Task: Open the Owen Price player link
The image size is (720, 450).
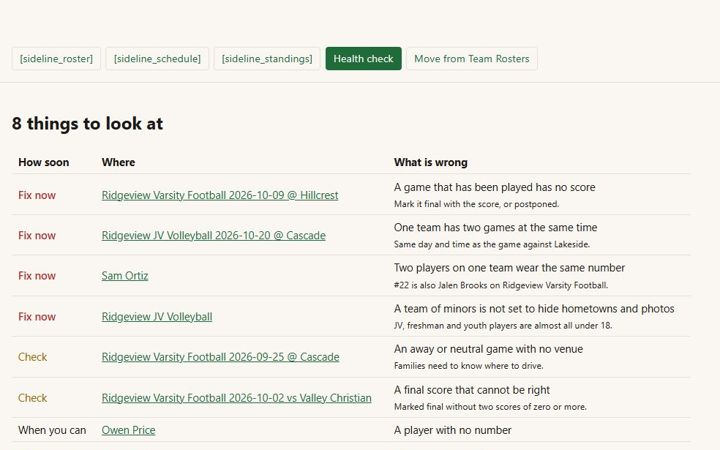Action: pos(129,430)
